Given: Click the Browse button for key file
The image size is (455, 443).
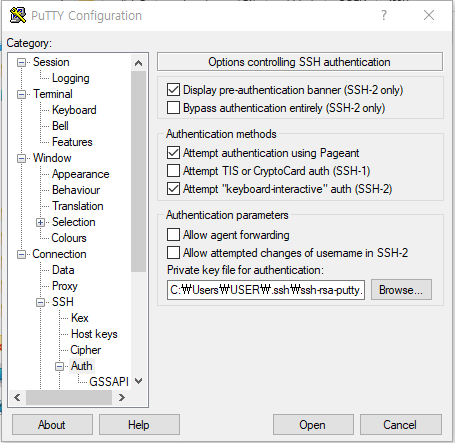Looking at the screenshot, I should pos(401,290).
